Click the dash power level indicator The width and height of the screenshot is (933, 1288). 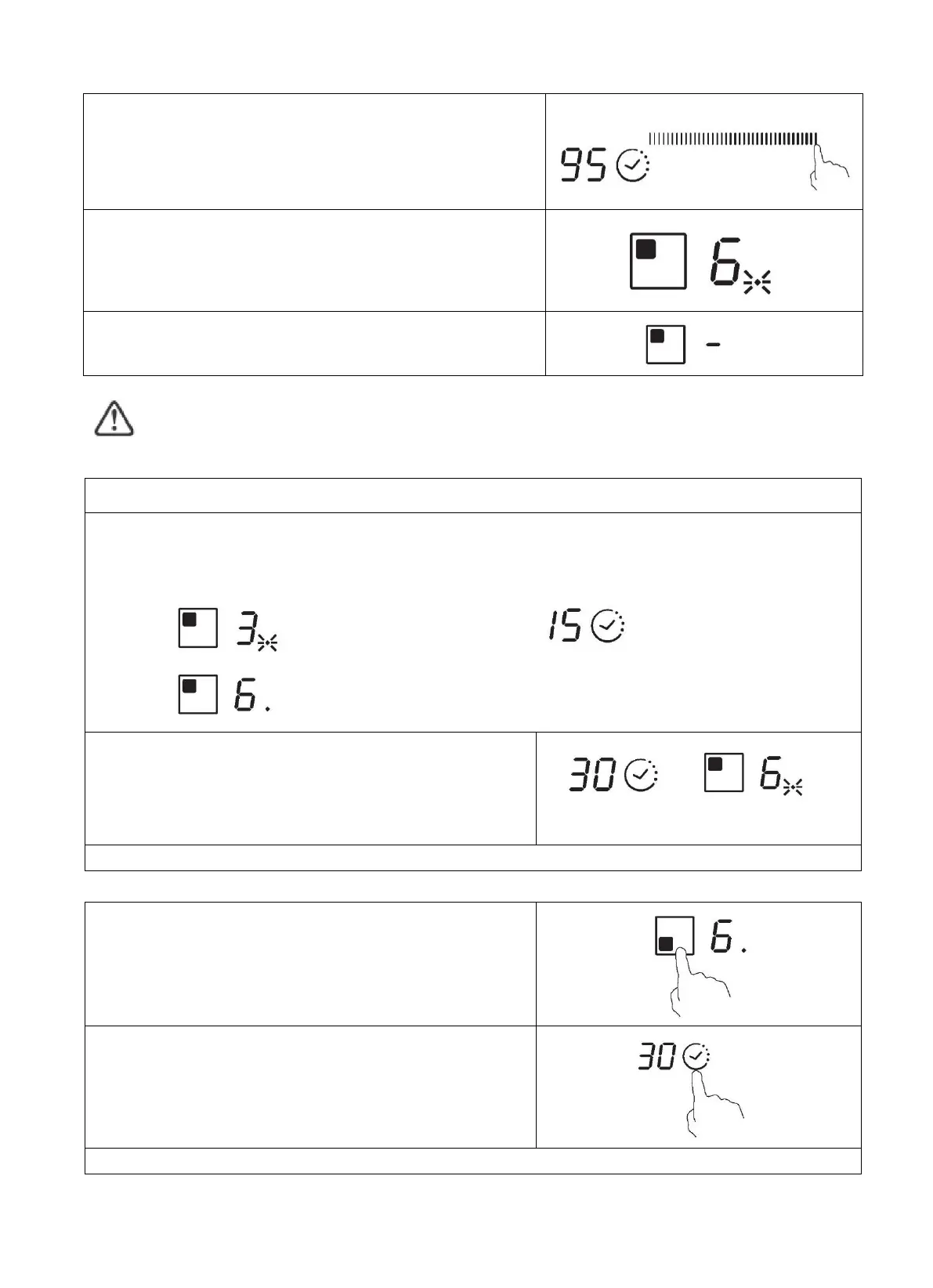[714, 346]
